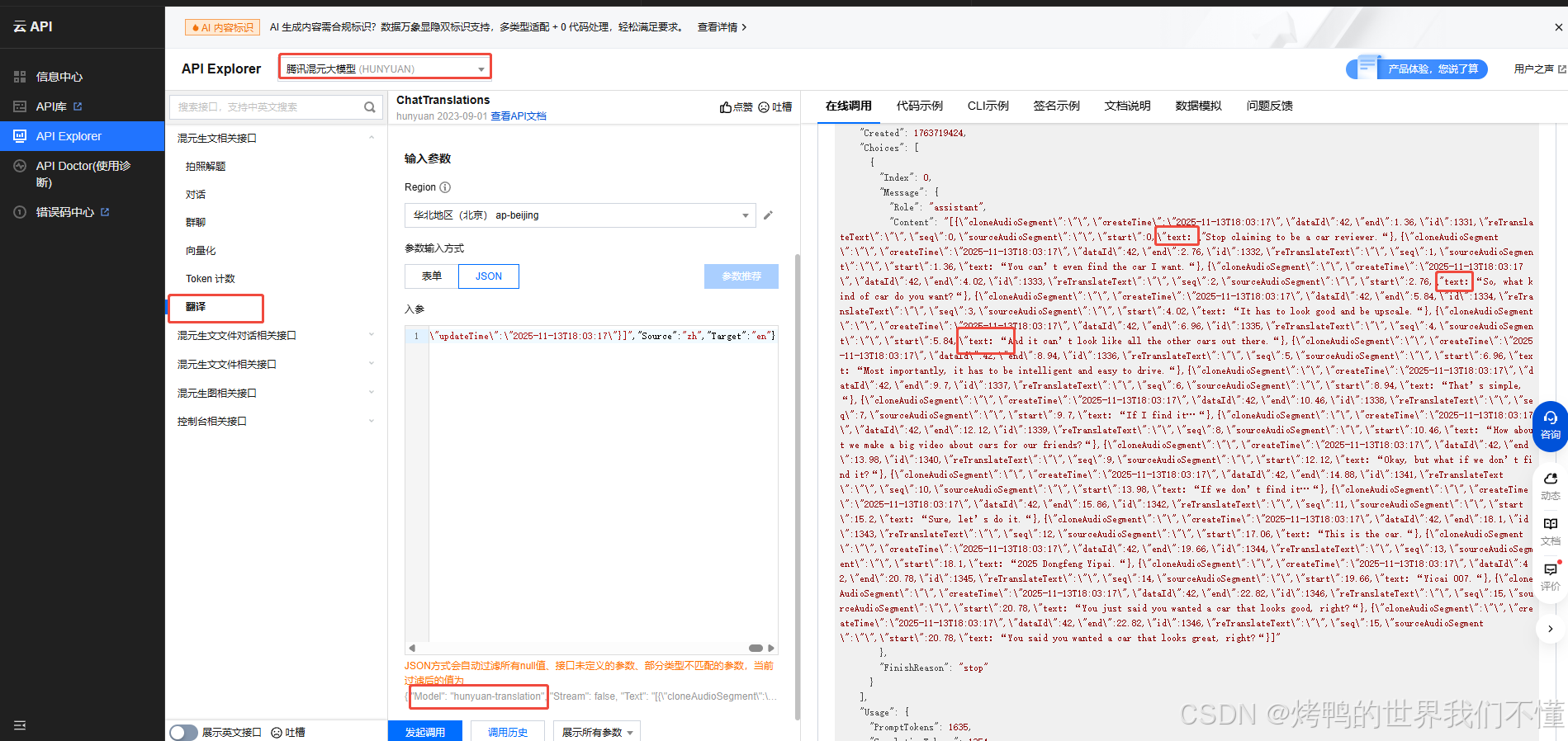Collapse the sidebar with bottom menu icon

coord(20,725)
